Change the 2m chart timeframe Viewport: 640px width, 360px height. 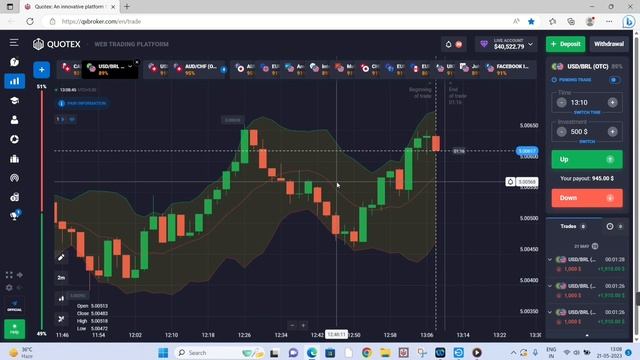pyautogui.click(x=61, y=278)
